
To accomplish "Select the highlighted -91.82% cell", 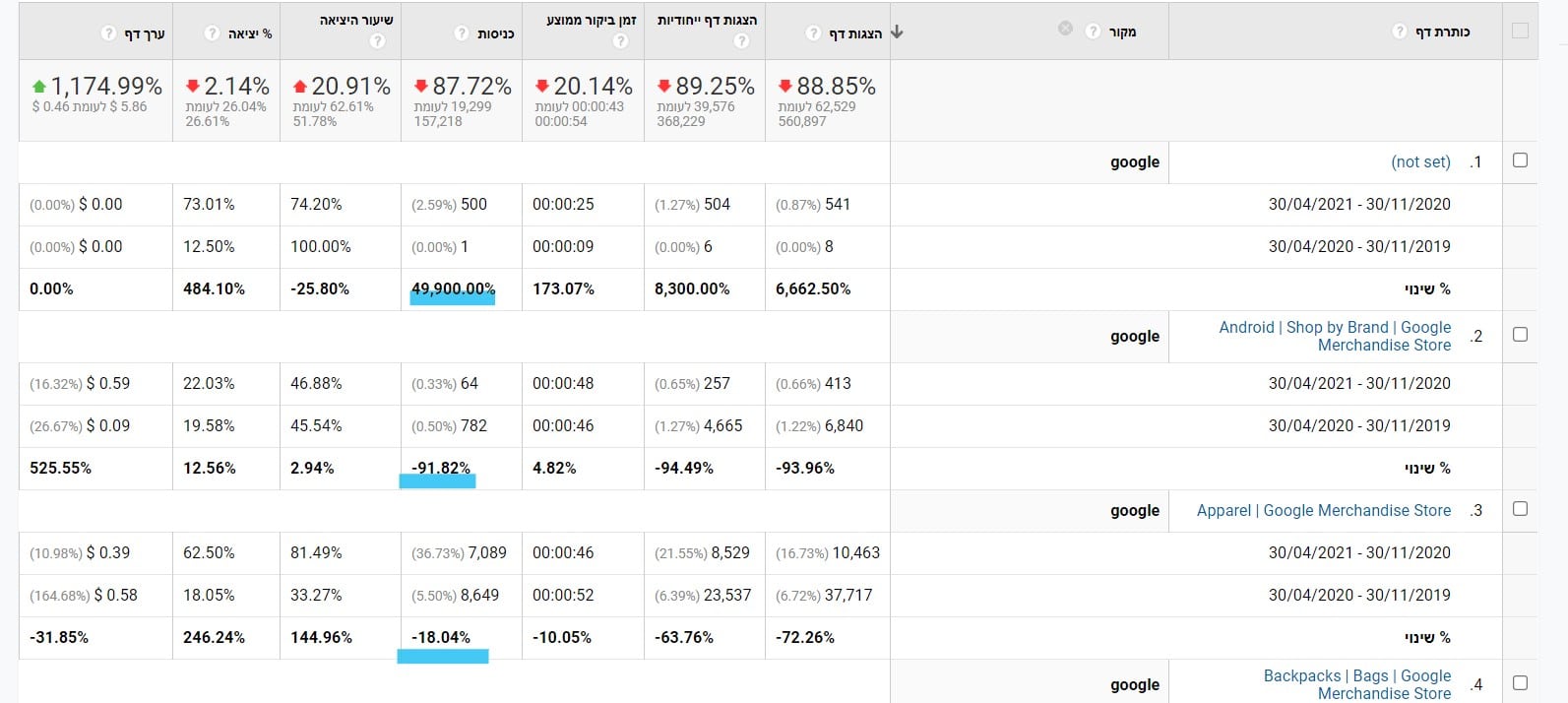I will click(x=440, y=468).
